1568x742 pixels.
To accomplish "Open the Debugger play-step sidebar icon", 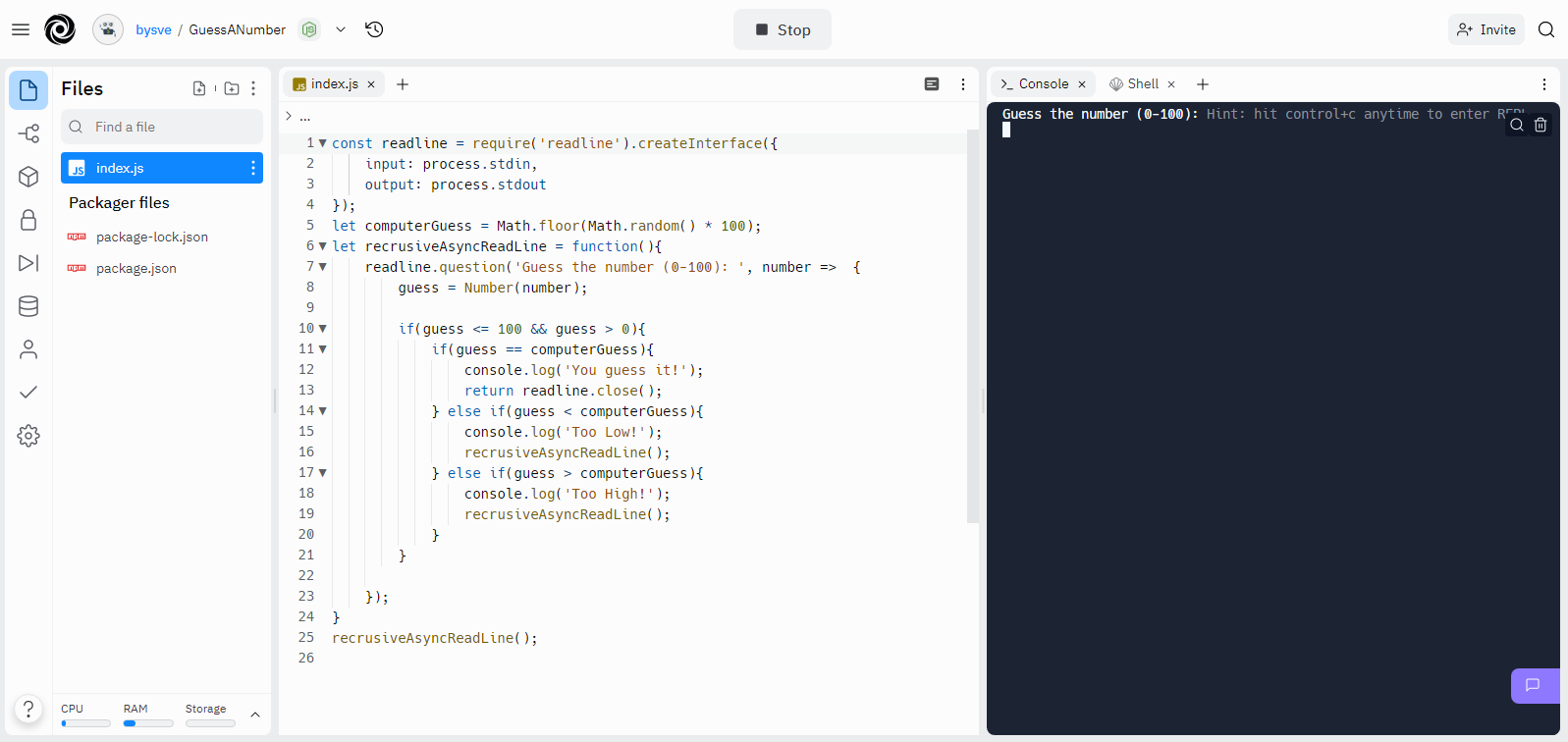I will point(28,263).
